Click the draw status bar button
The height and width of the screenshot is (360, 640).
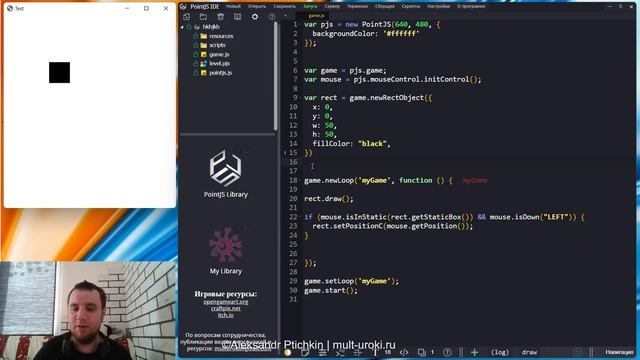[529, 352]
